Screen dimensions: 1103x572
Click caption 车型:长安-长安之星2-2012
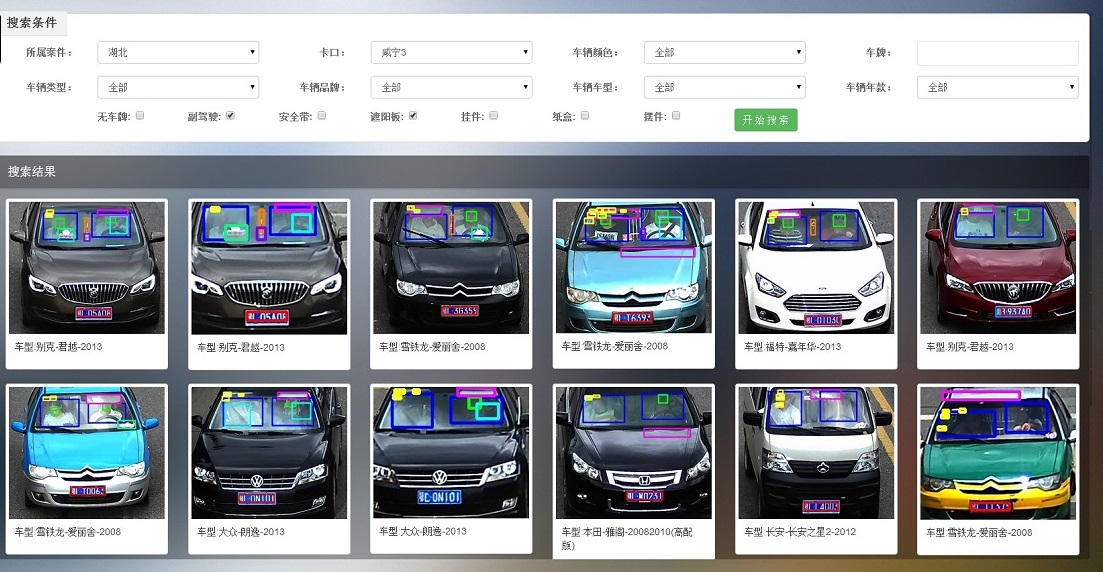(x=800, y=532)
